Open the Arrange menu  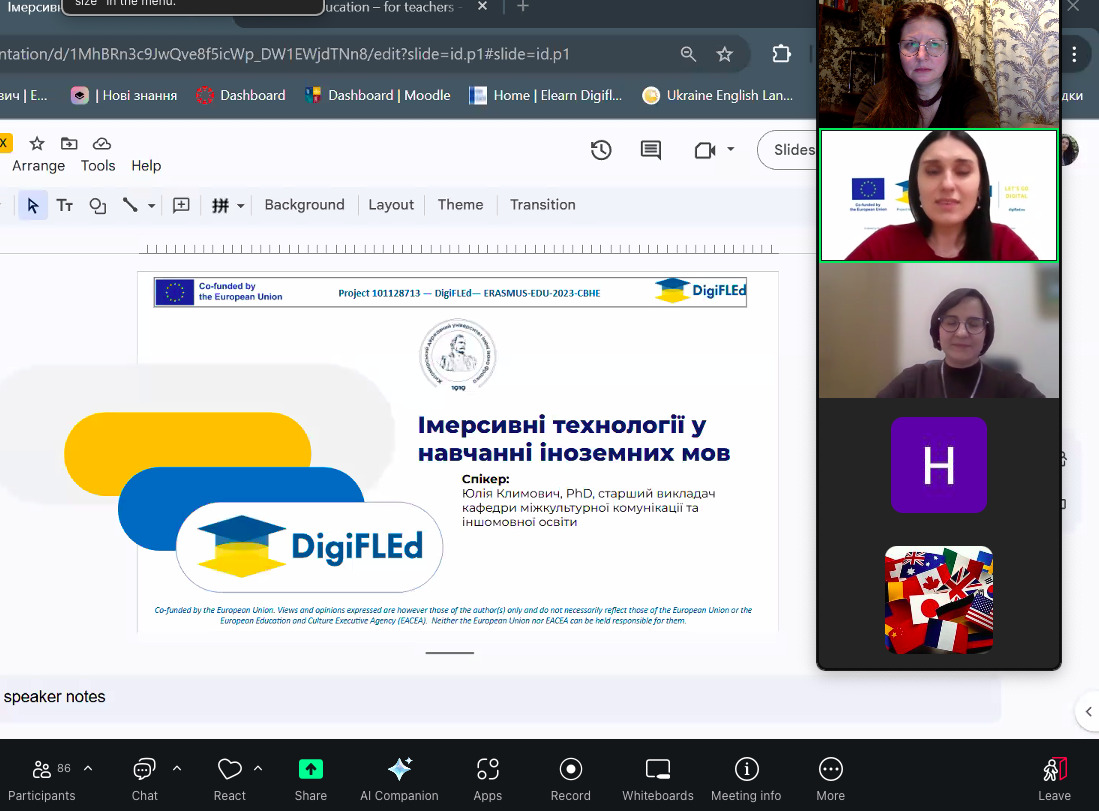click(38, 166)
